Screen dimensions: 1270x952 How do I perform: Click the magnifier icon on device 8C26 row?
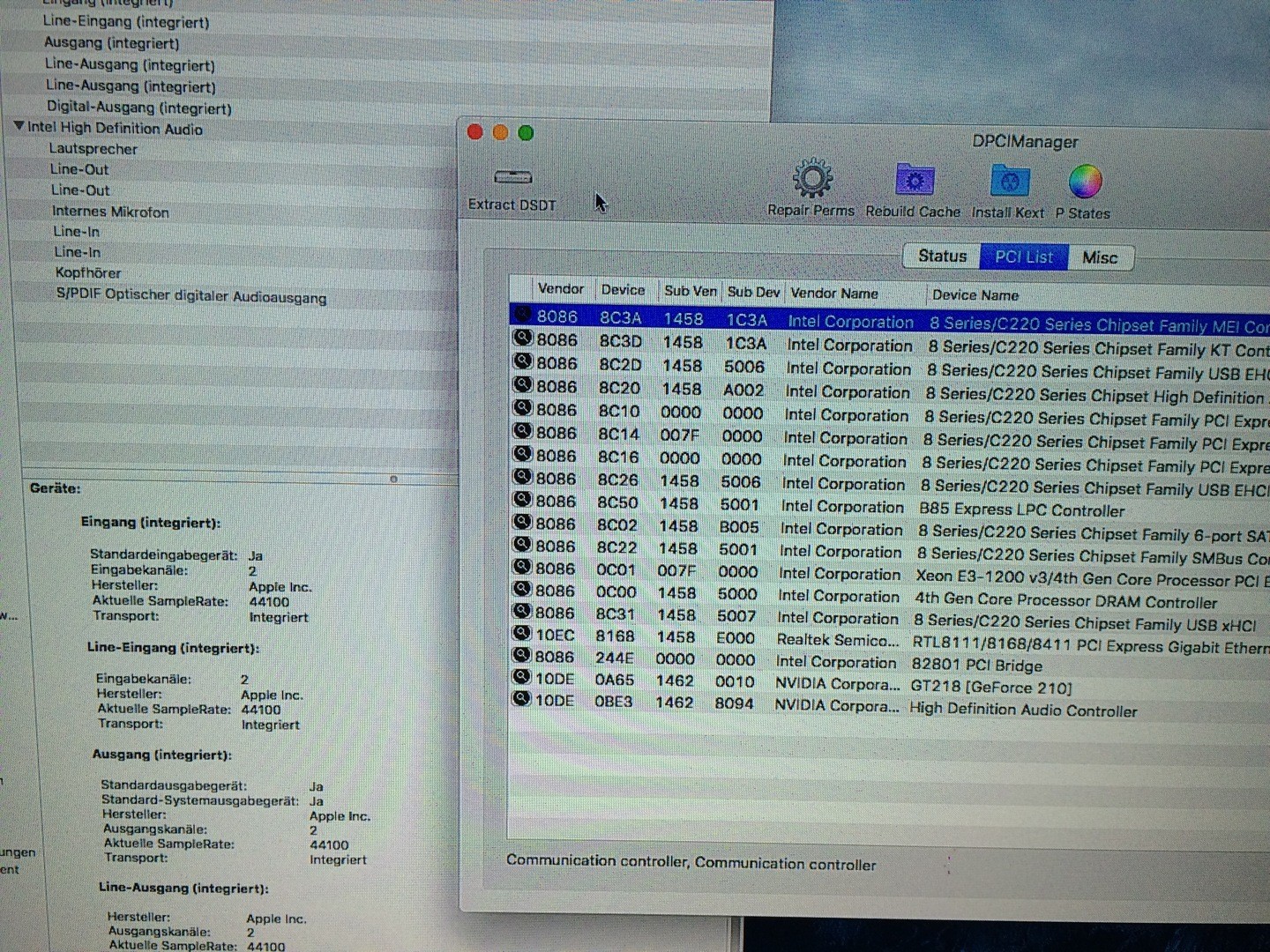point(523,477)
